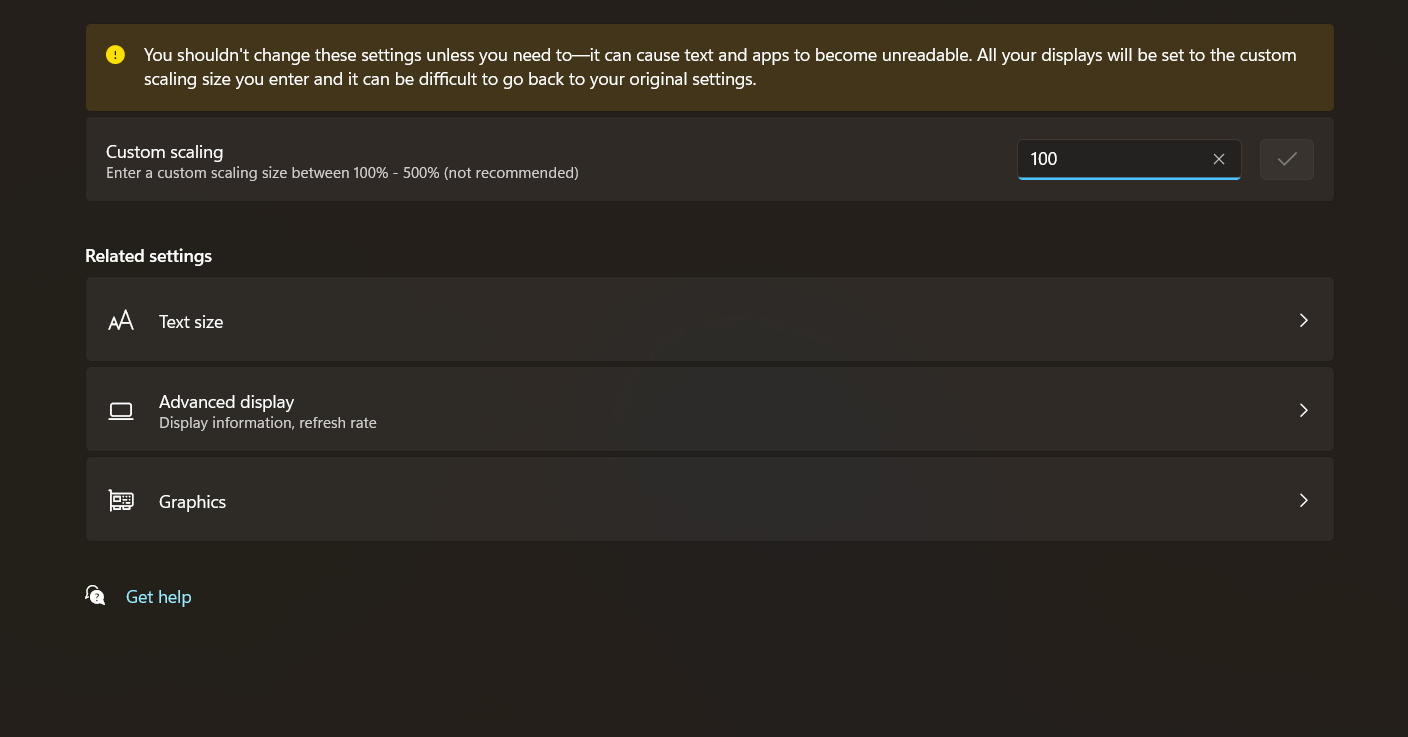The height and width of the screenshot is (737, 1408).
Task: Expand Advanced display using its chevron
Action: [1303, 410]
